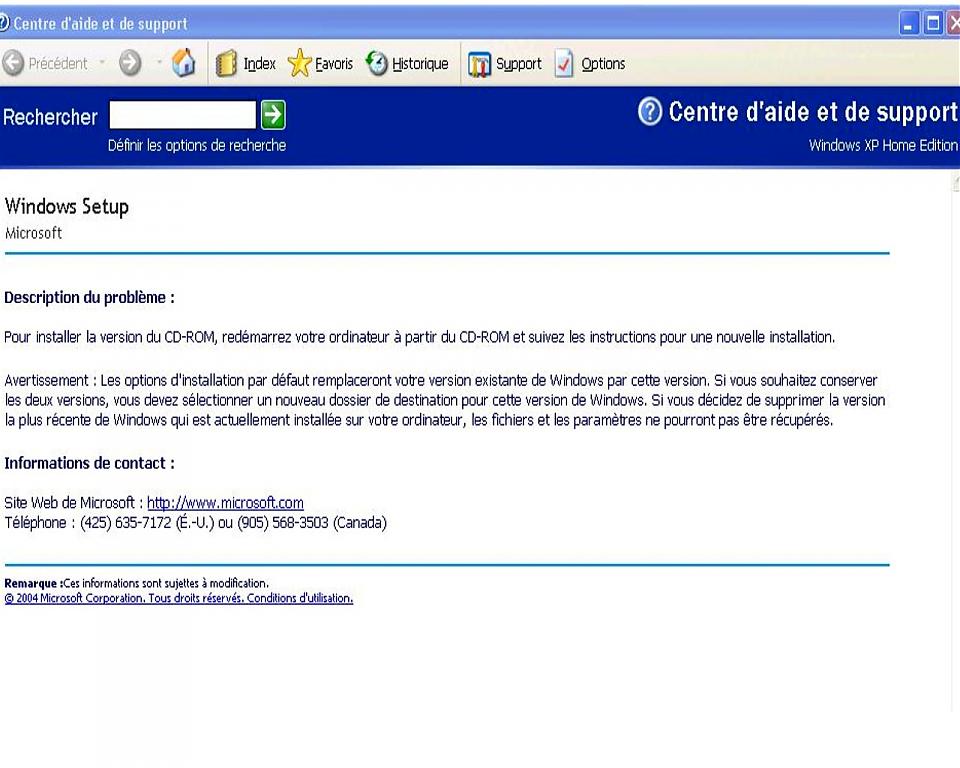Open the forward button dropdown arrow
The image size is (960, 768).
pyautogui.click(x=159, y=62)
